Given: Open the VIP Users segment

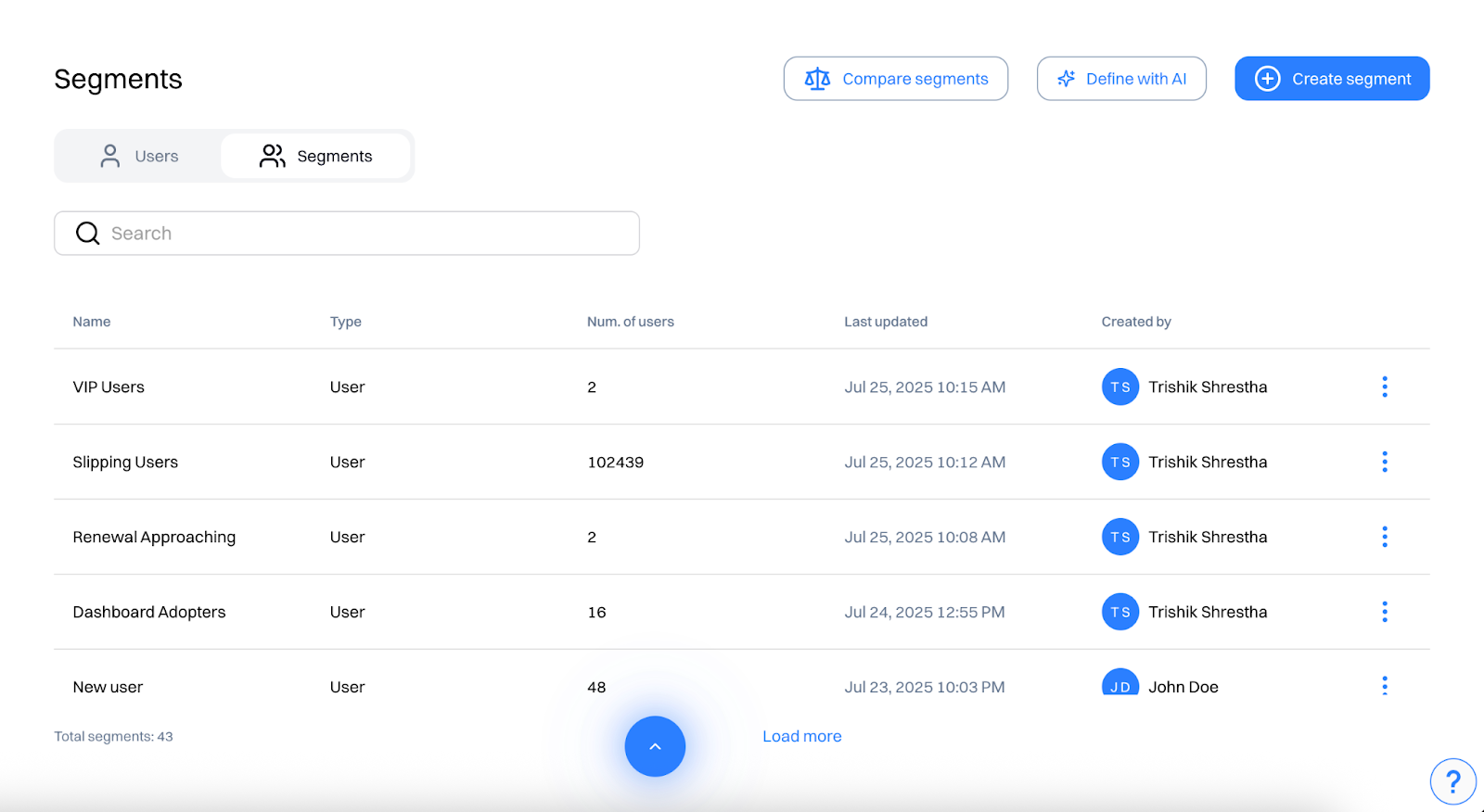Looking at the screenshot, I should [109, 387].
